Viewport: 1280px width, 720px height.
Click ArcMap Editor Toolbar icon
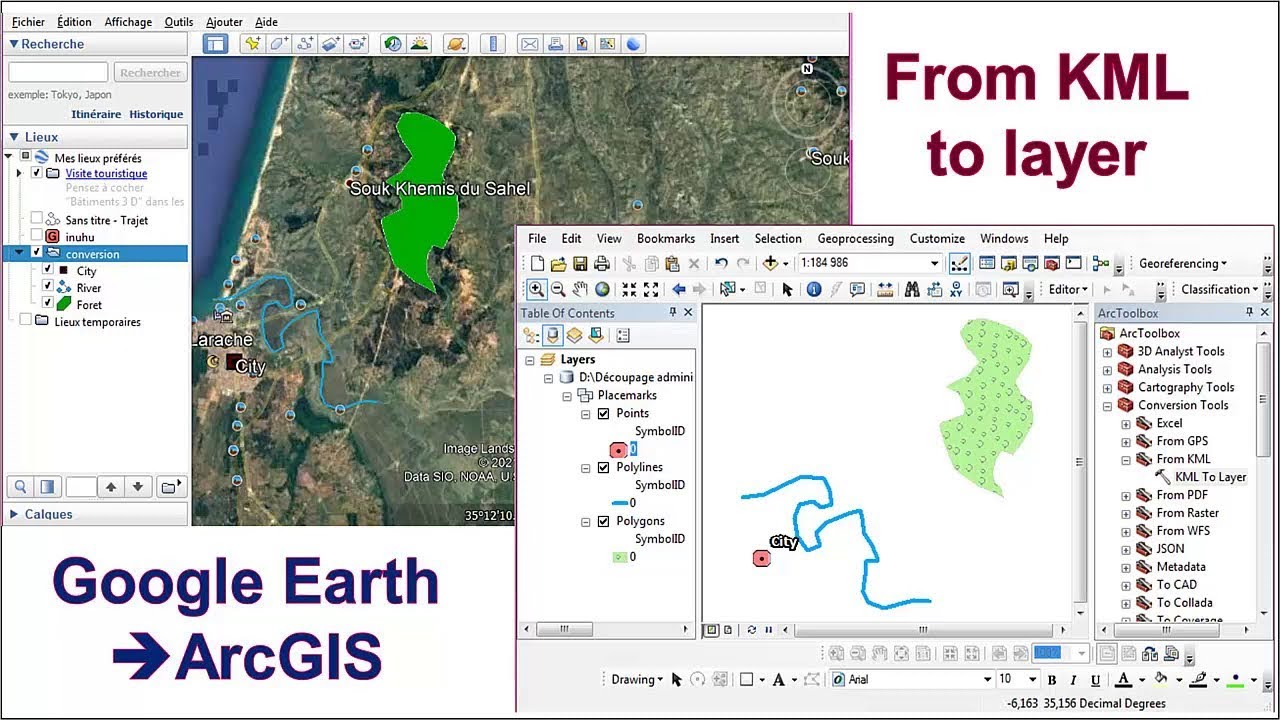[x=958, y=264]
